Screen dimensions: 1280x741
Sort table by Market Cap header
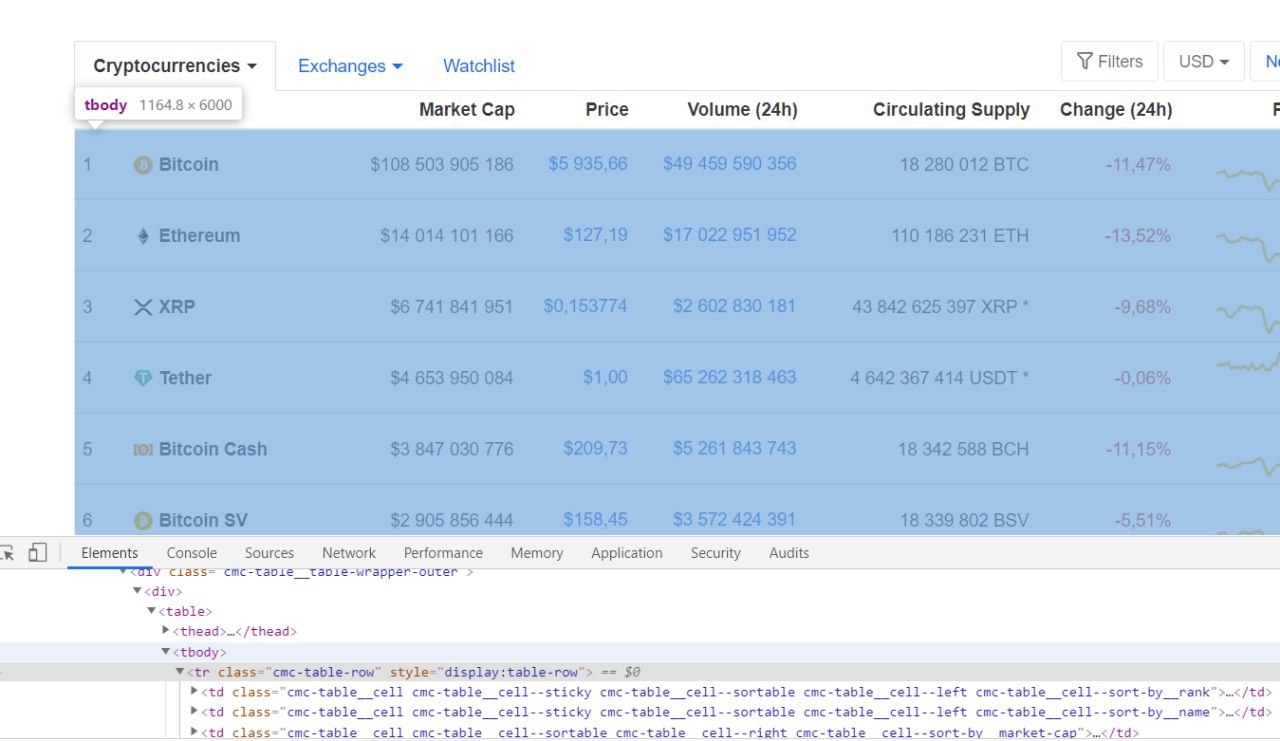pyautogui.click(x=467, y=110)
